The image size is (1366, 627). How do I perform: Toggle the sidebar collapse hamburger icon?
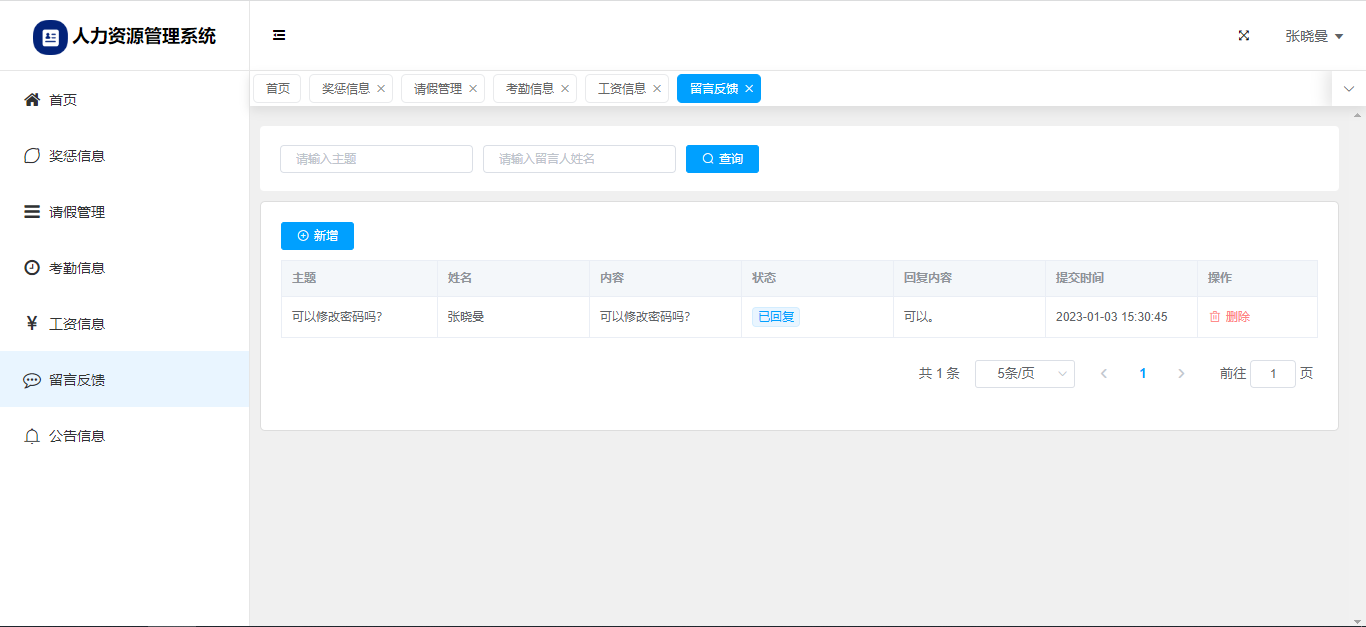pyautogui.click(x=279, y=36)
